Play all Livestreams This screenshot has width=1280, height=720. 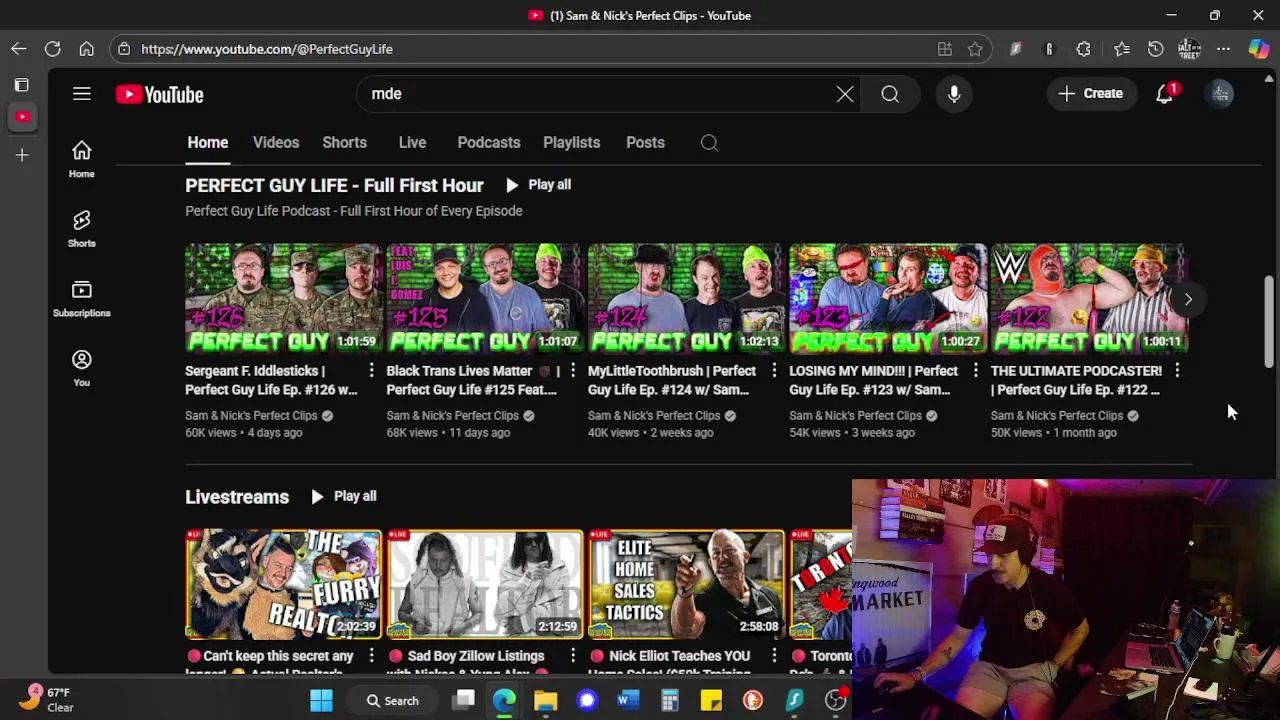point(343,497)
